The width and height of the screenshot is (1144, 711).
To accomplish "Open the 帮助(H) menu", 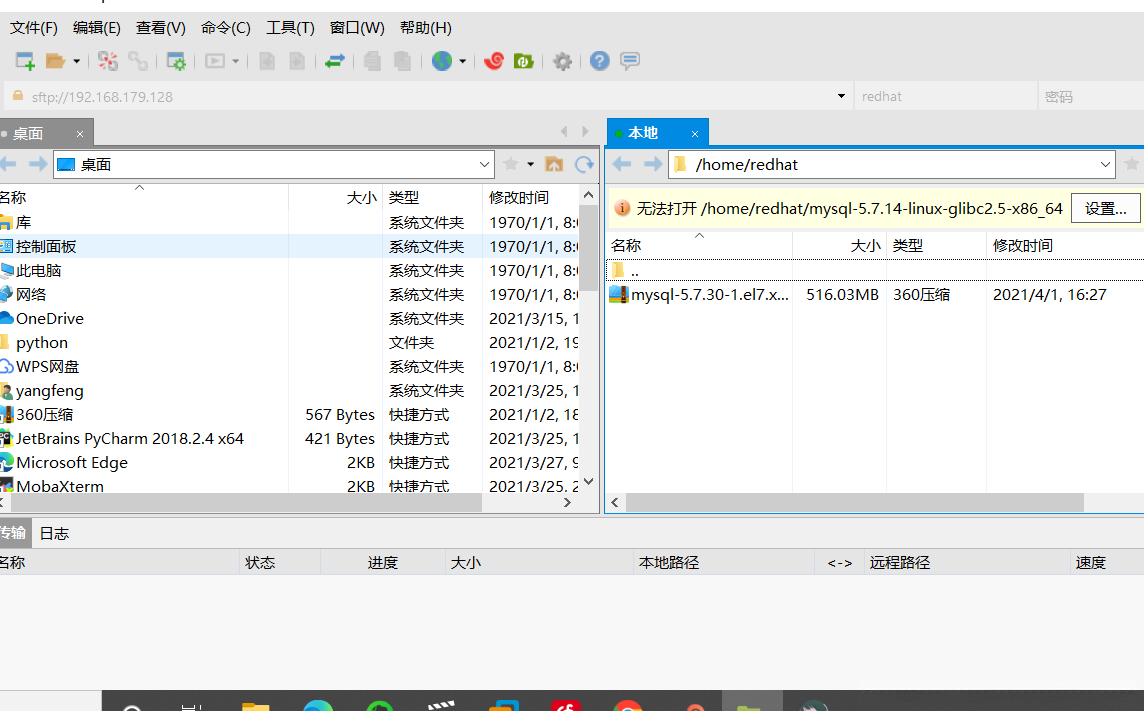I will [x=425, y=28].
